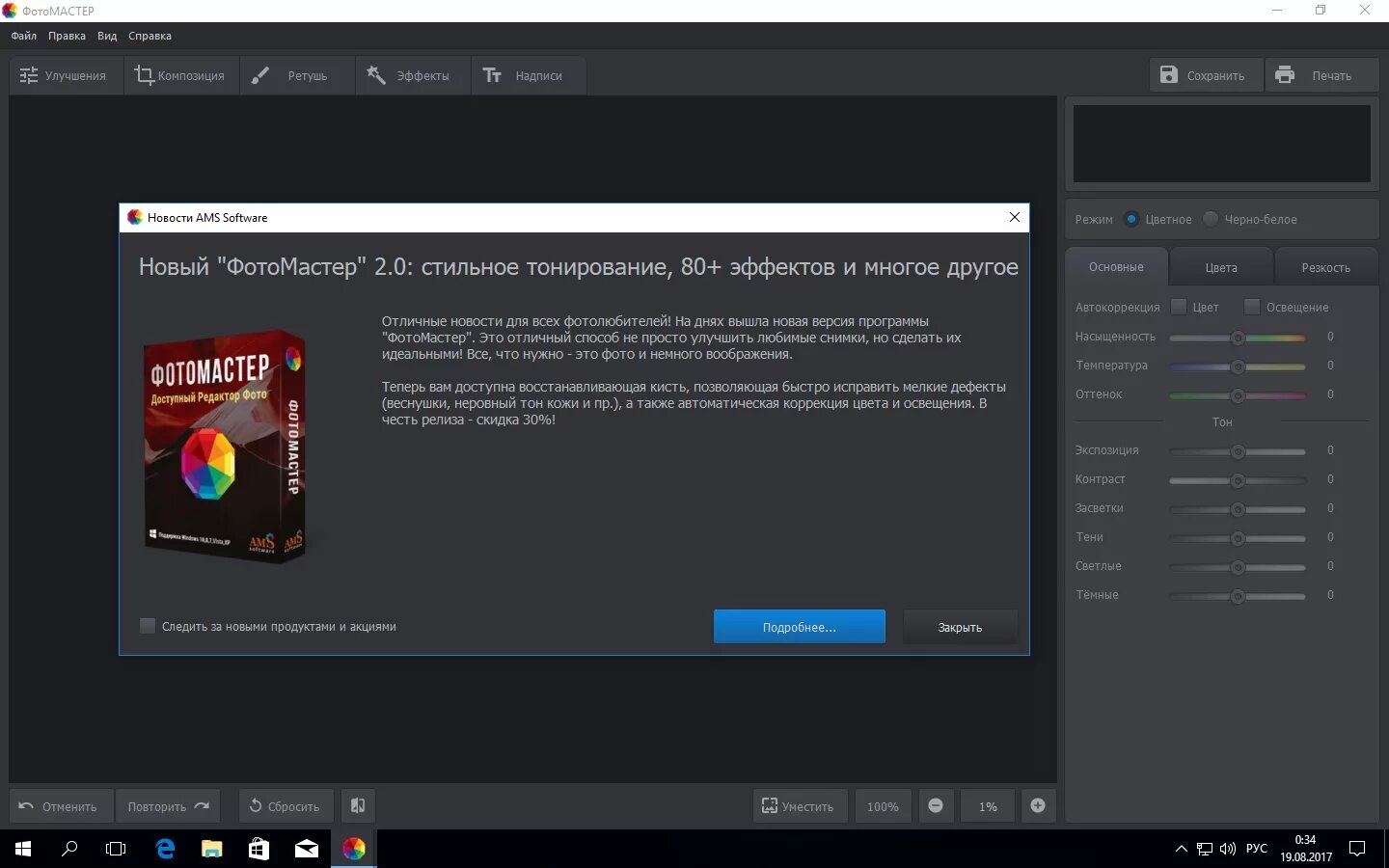The height and width of the screenshot is (868, 1389).
Task: Open the Эффекты effects tab
Action: [x=413, y=75]
